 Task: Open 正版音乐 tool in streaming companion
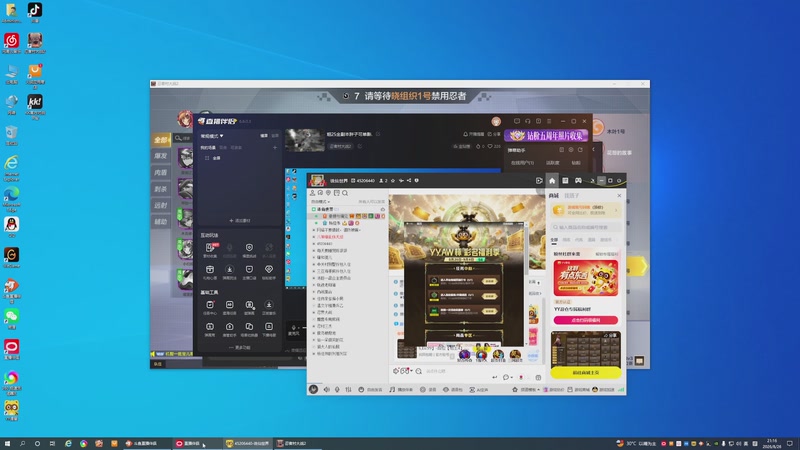click(269, 307)
